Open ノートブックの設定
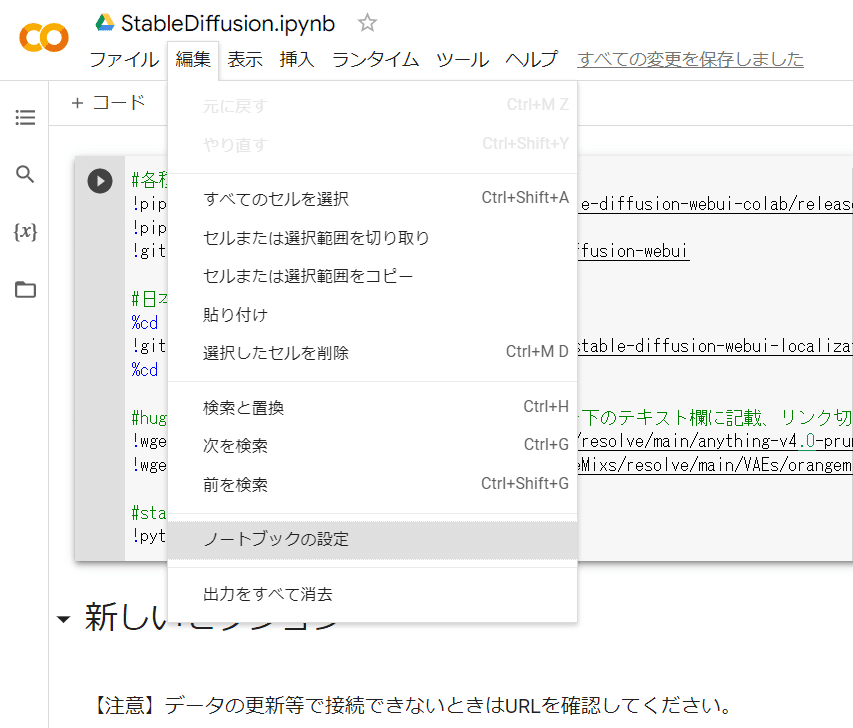This screenshot has width=853, height=728. [373, 539]
